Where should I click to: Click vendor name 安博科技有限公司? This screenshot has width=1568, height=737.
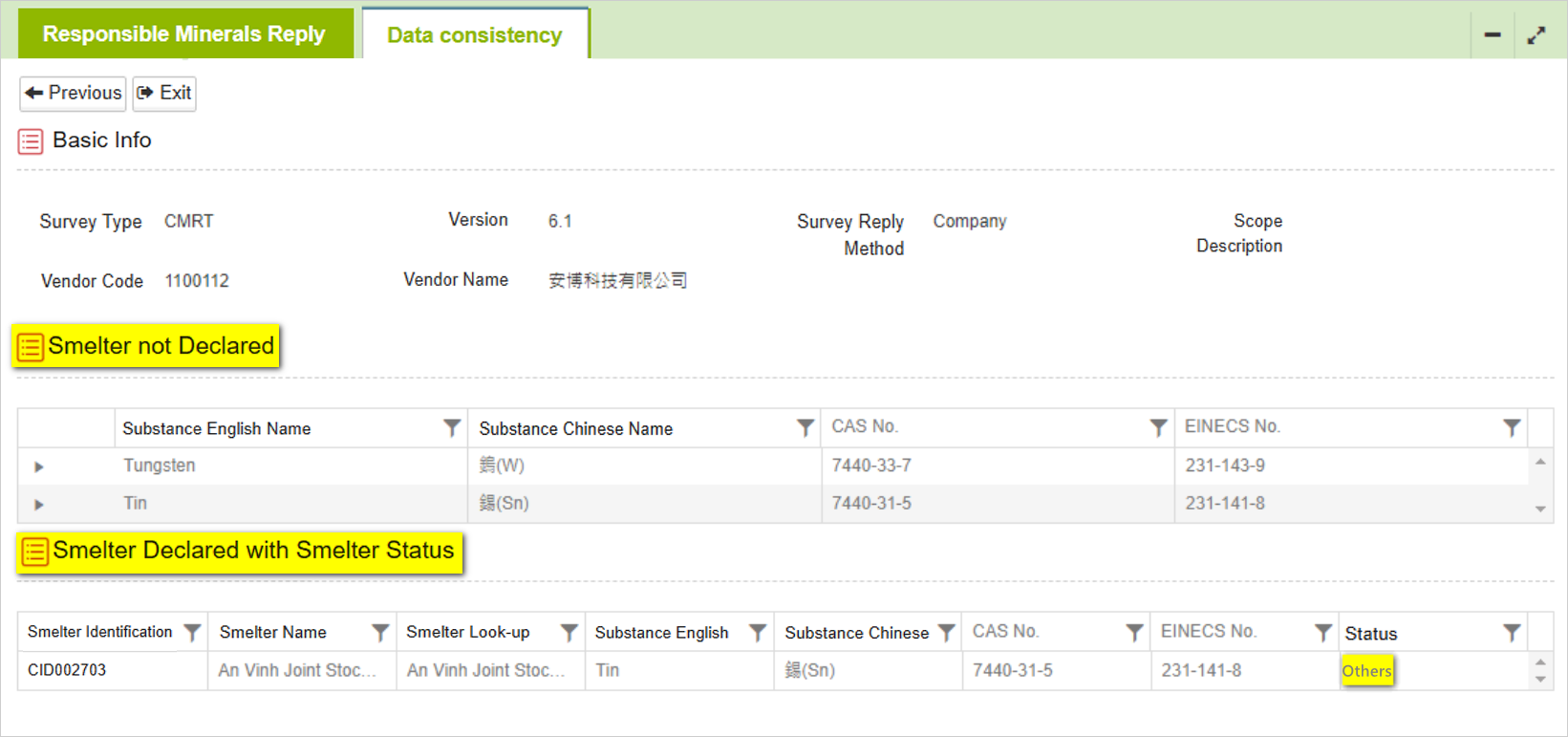618,281
